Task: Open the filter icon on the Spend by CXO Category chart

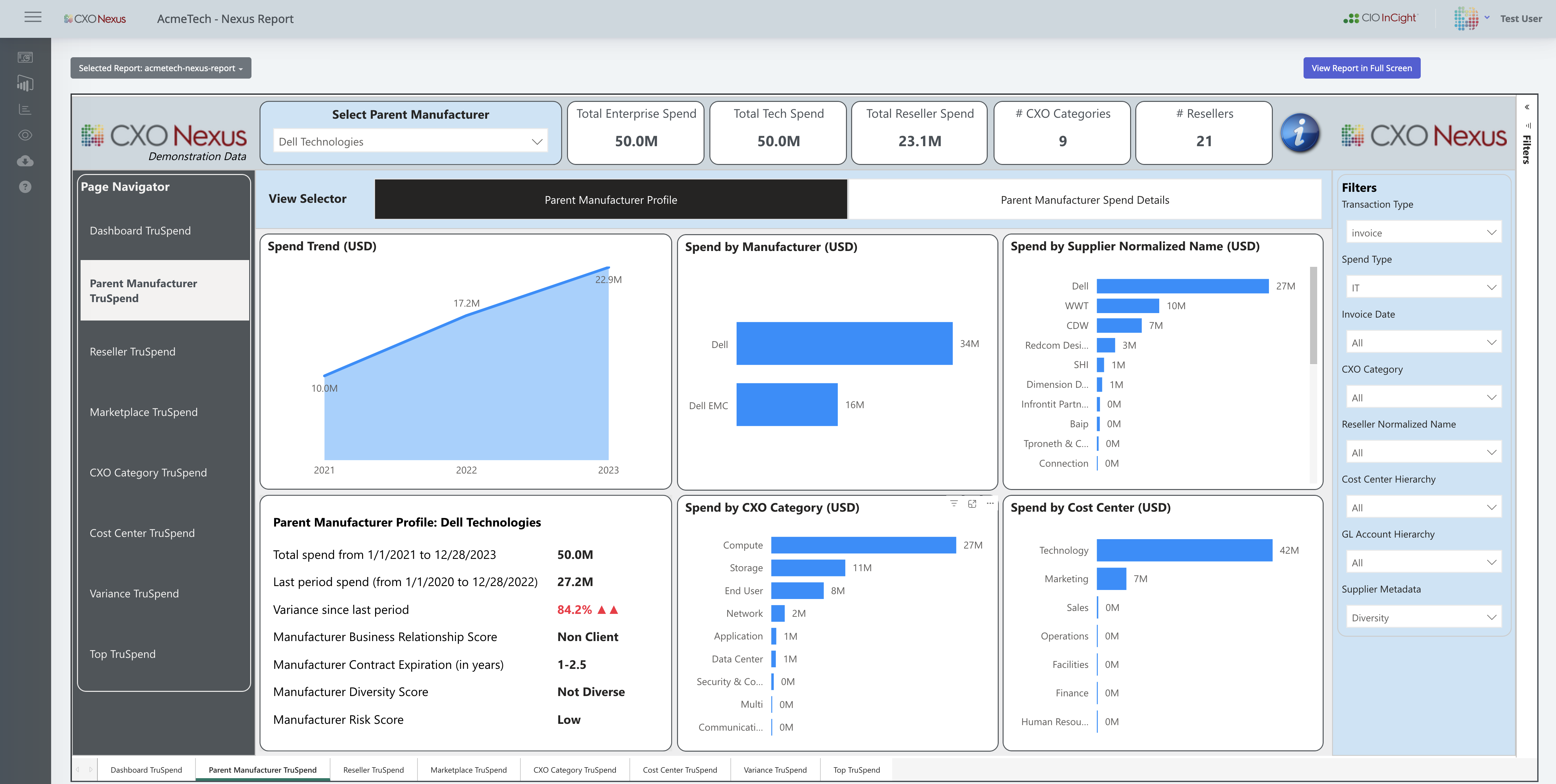Action: [x=954, y=503]
